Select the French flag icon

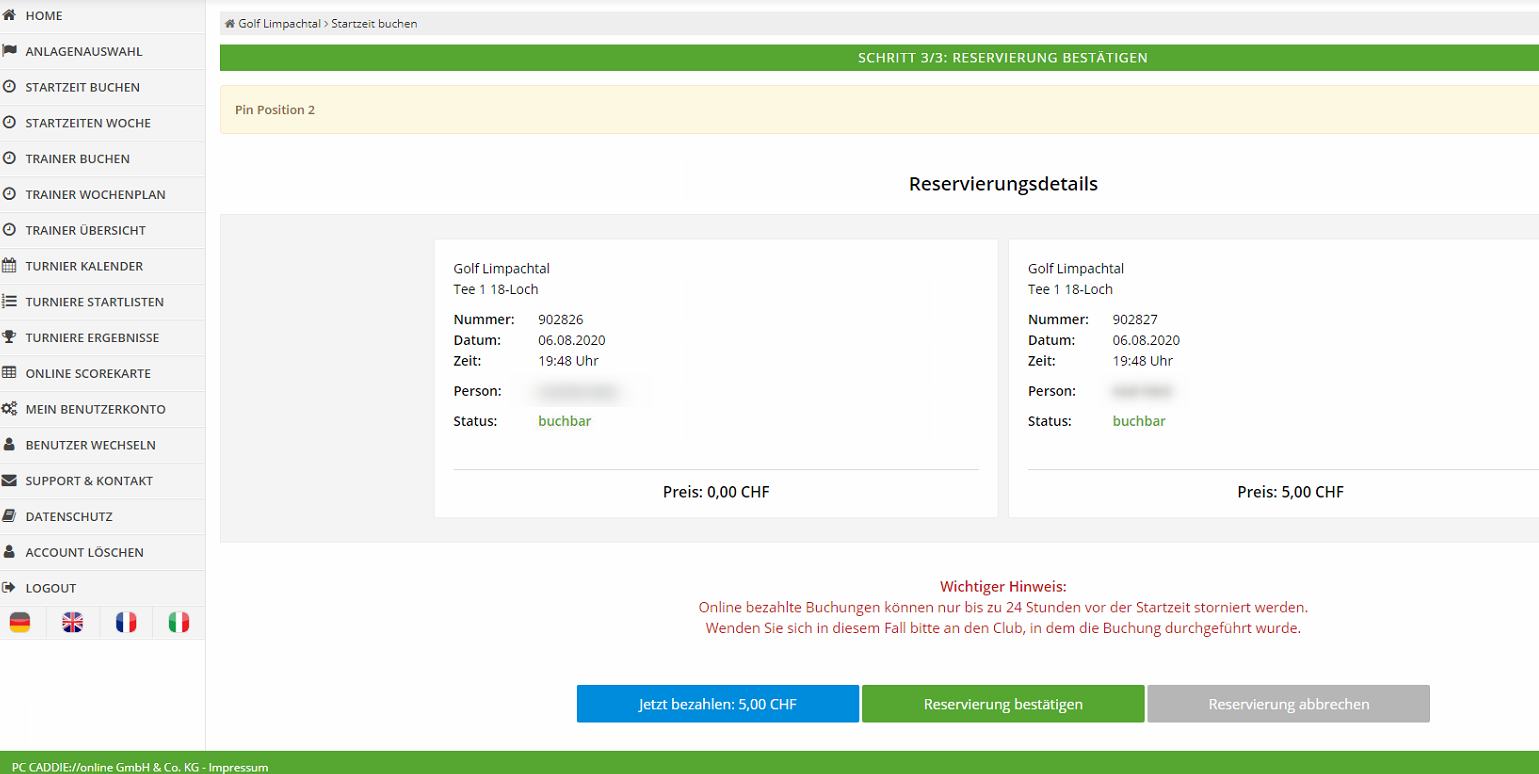pyautogui.click(x=126, y=623)
